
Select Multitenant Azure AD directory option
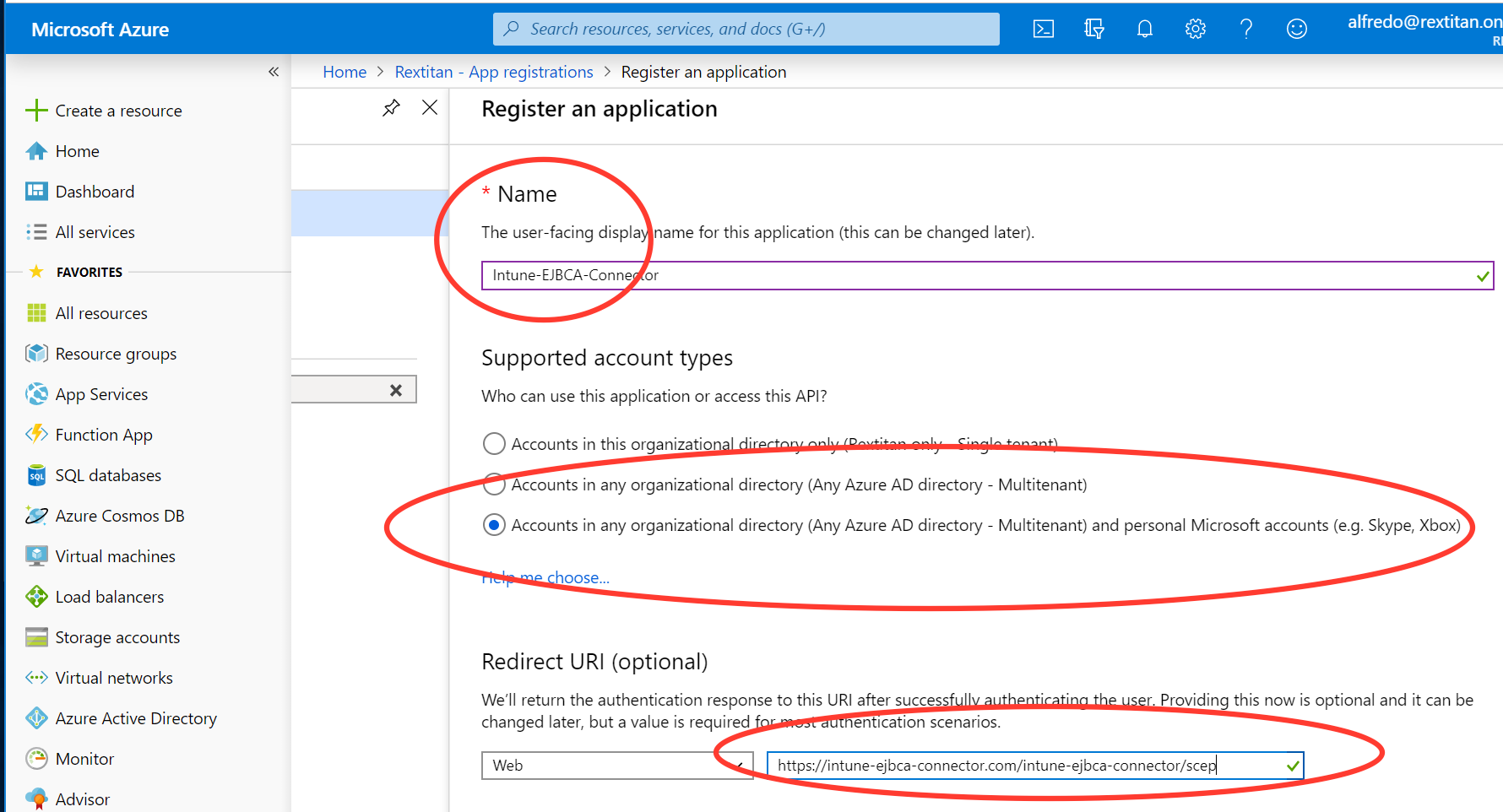click(x=494, y=484)
